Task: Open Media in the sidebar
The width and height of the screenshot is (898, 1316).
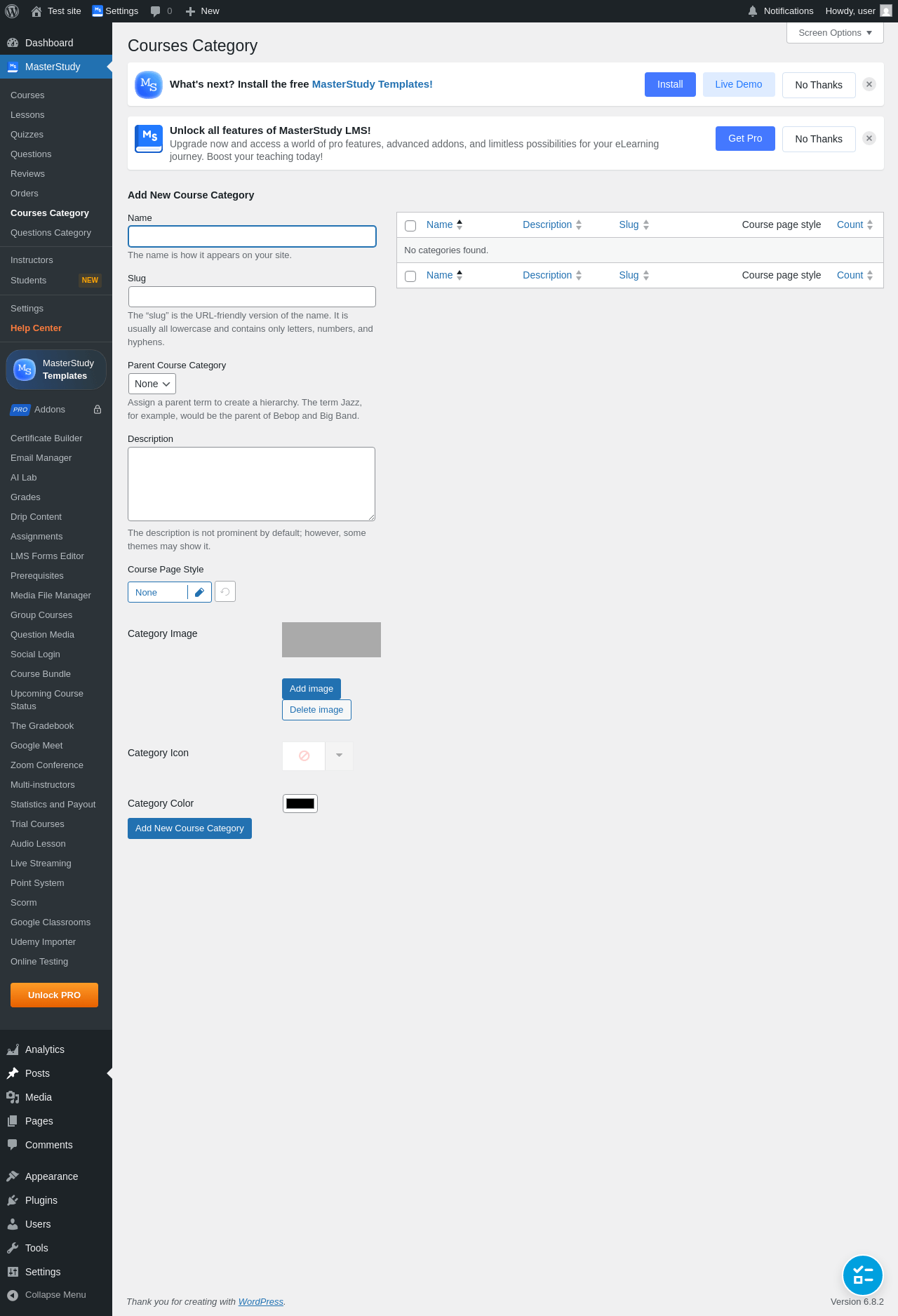Action: 56,1097
